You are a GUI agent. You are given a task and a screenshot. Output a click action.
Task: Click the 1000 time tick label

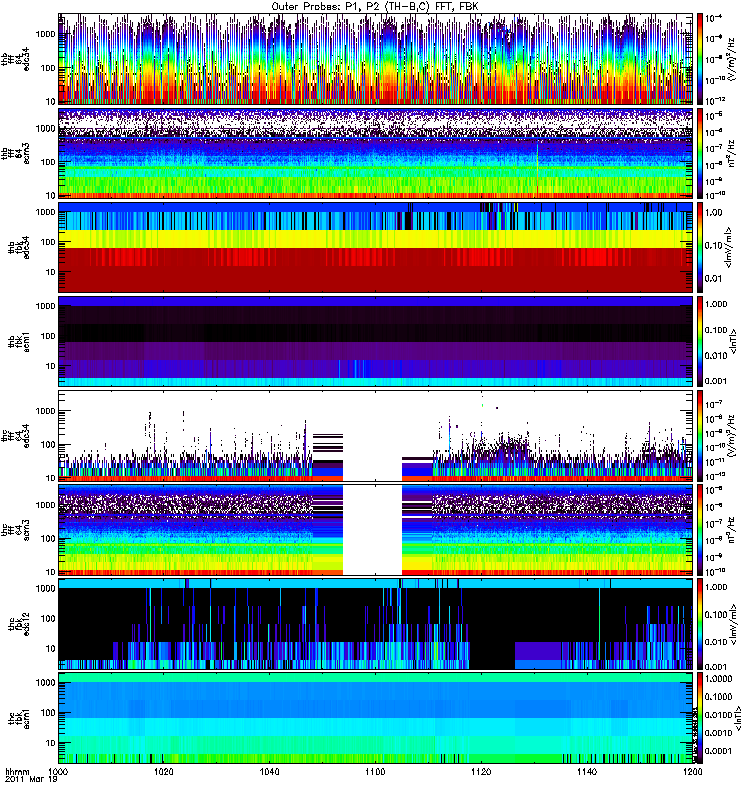click(x=59, y=773)
